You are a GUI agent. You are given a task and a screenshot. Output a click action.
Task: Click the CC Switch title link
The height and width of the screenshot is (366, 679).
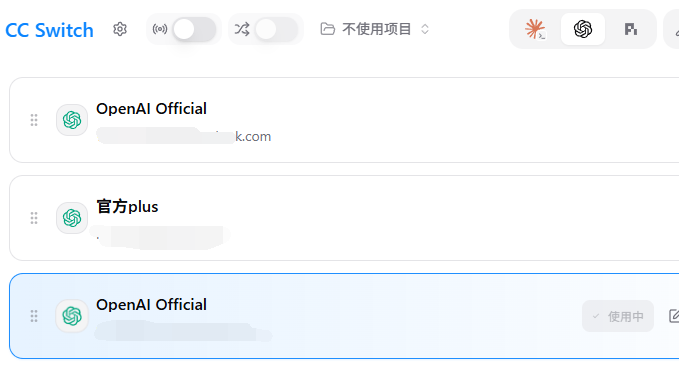tap(49, 30)
